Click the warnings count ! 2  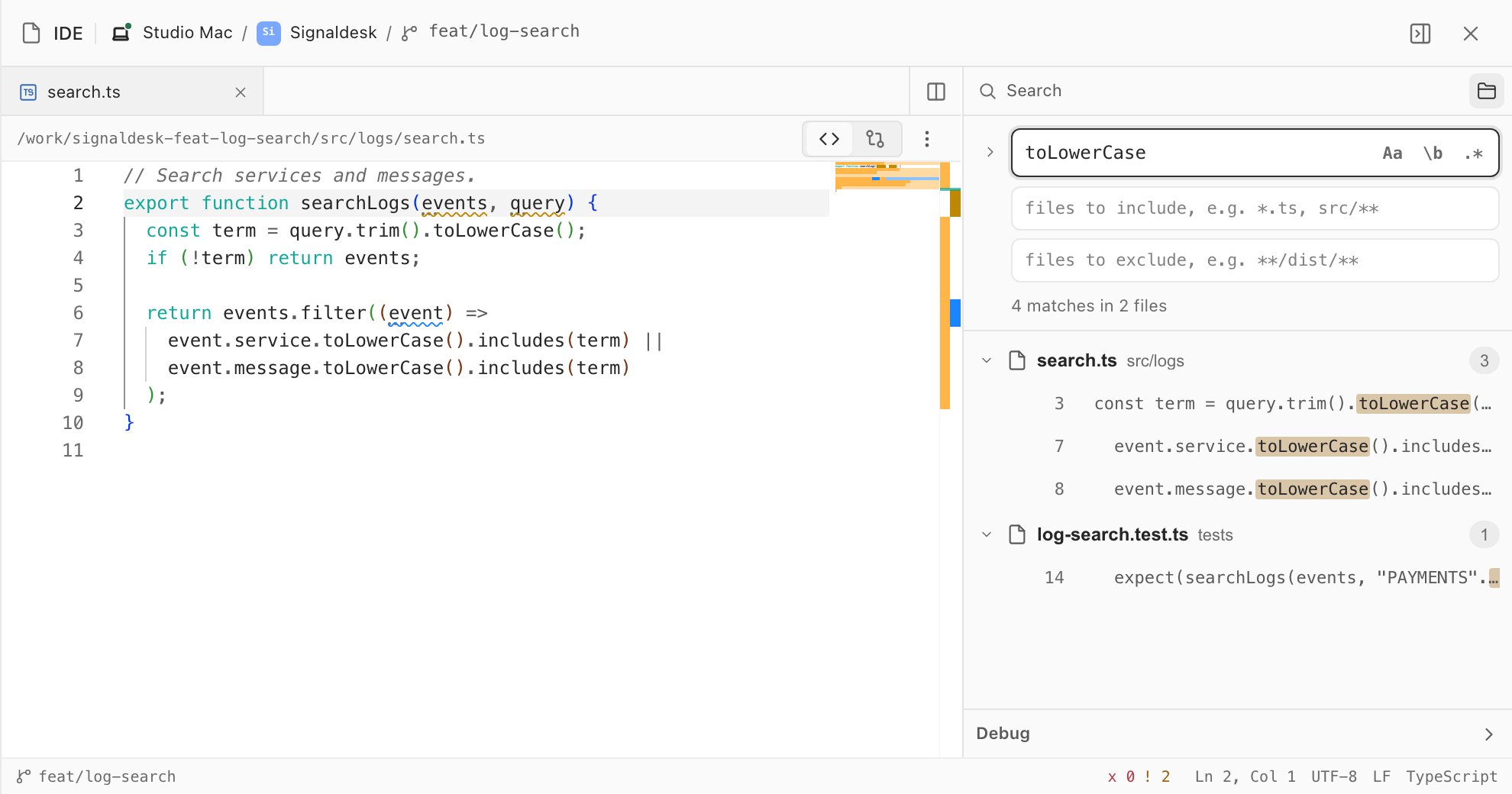pos(1157,776)
